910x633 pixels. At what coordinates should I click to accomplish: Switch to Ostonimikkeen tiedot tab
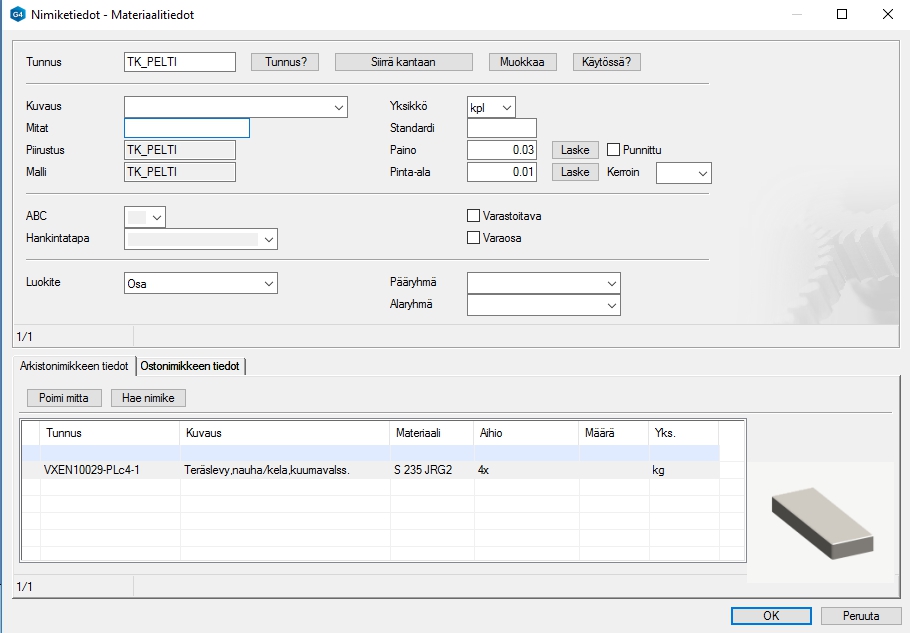coord(190,367)
